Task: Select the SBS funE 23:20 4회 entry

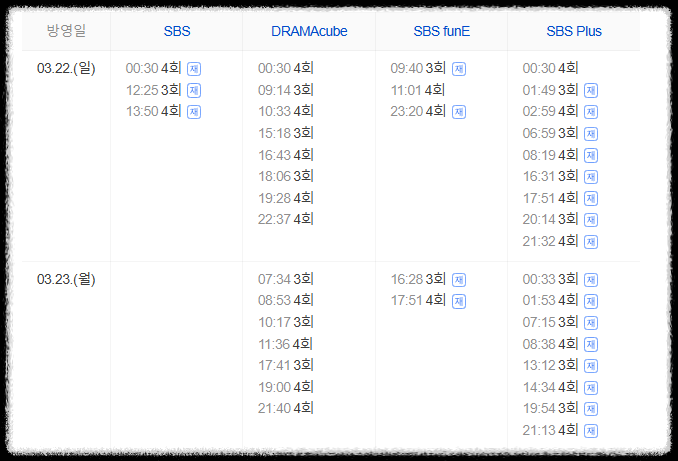Action: pos(418,111)
